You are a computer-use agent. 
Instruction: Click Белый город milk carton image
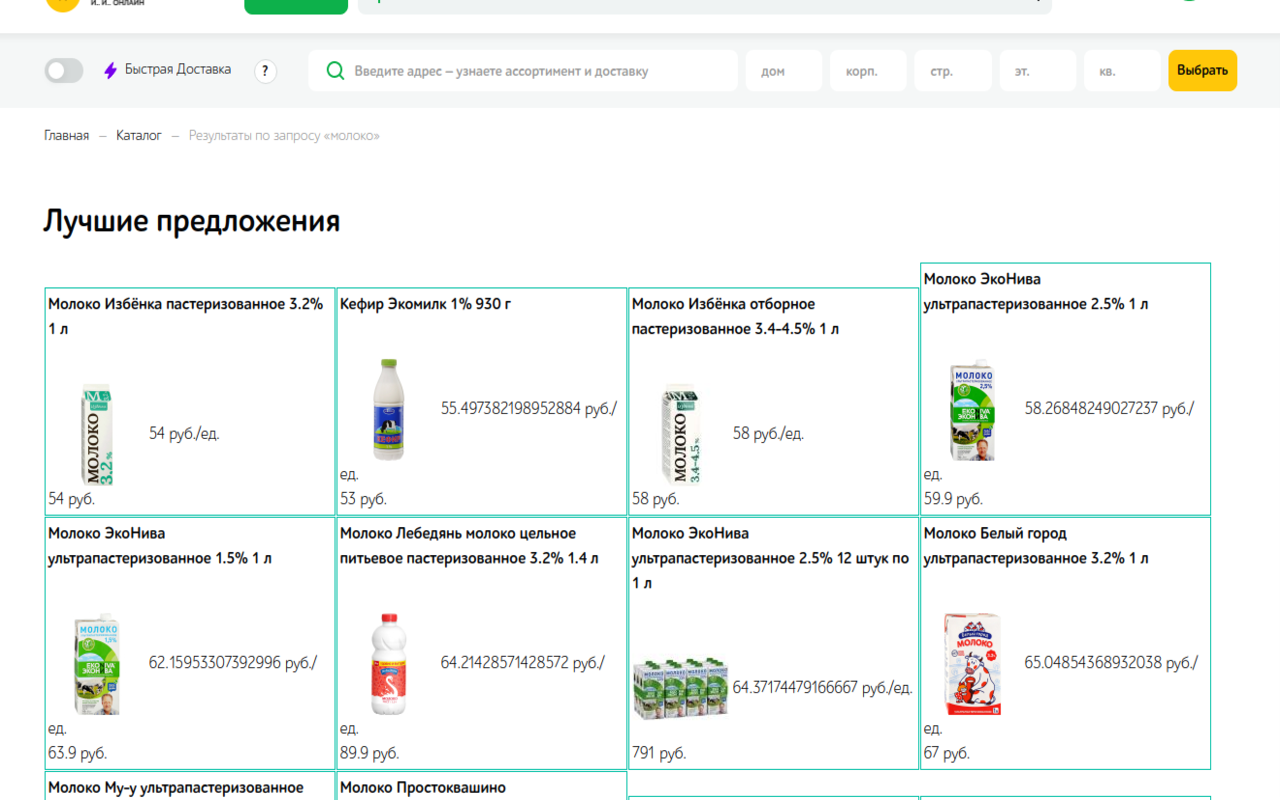click(x=972, y=664)
